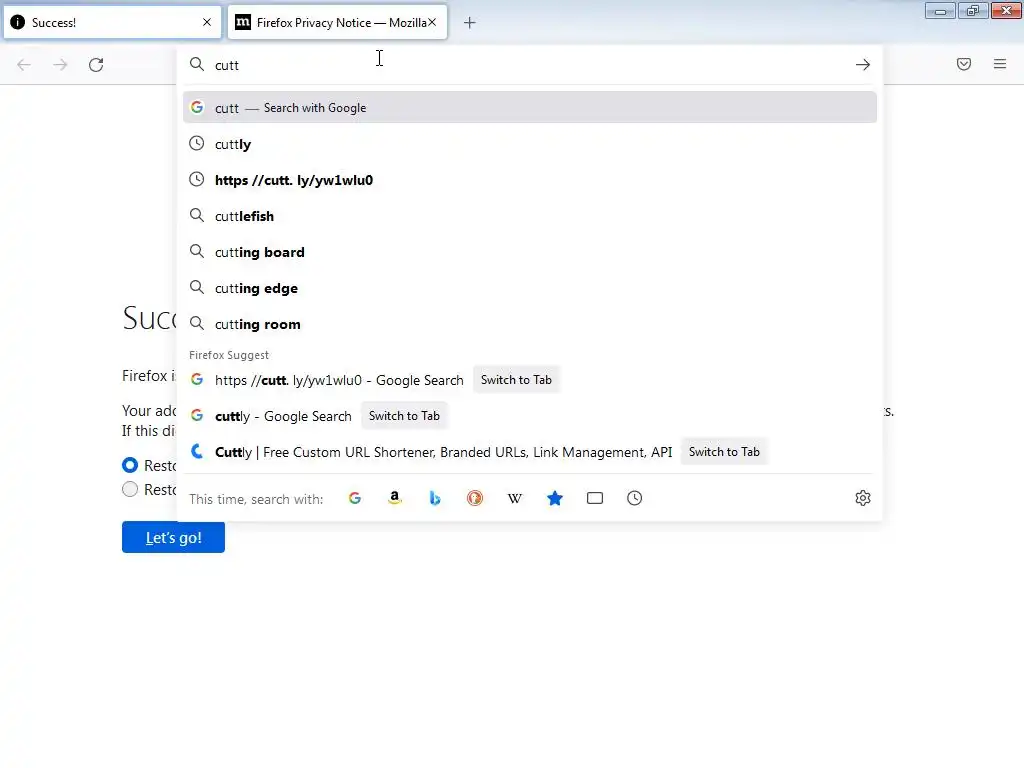Viewport: 1024px width, 768px height.
Task: Select the 'cuttlefish' search suggestion
Action: [530, 216]
